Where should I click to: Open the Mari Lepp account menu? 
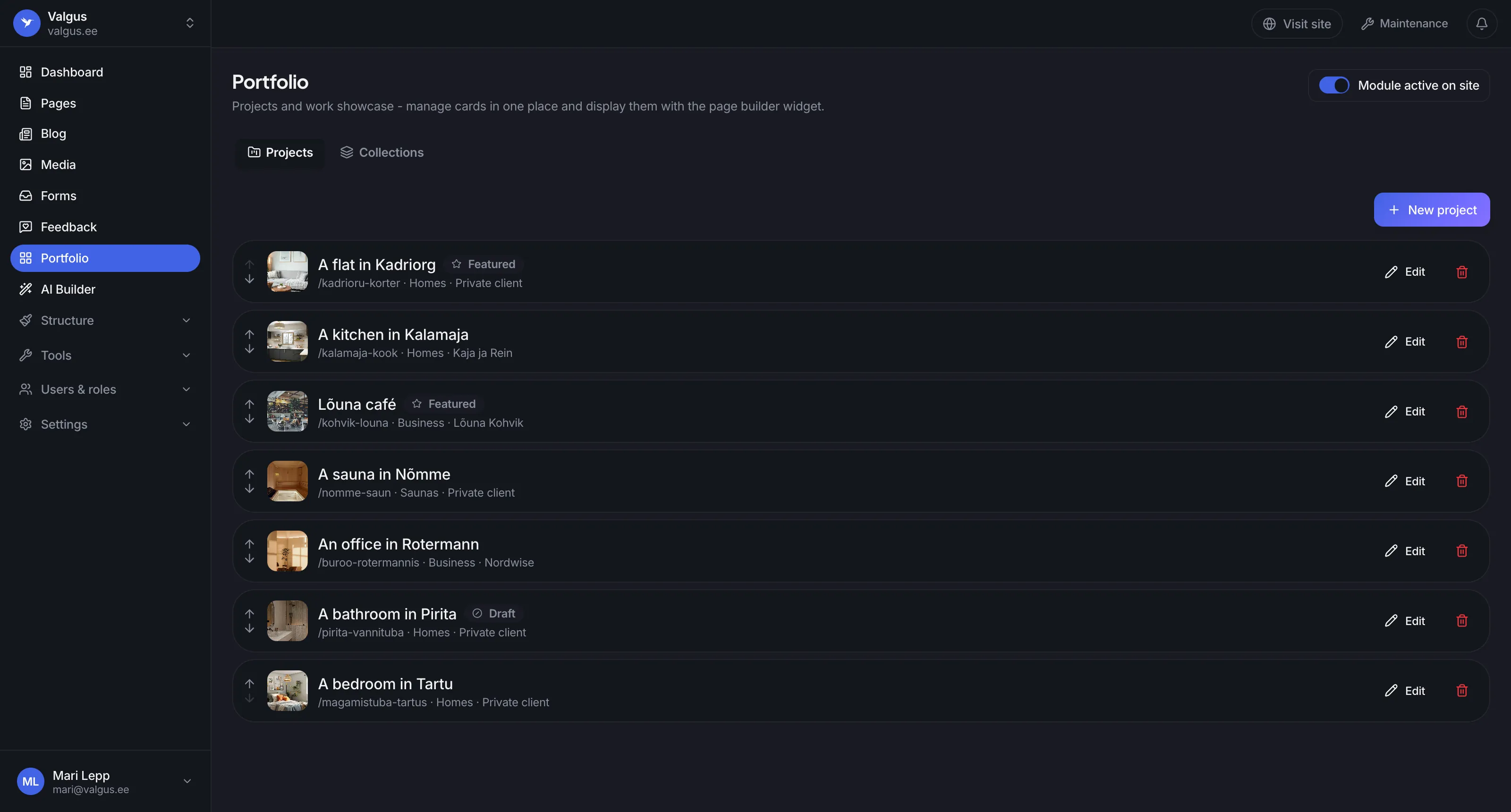(105, 781)
